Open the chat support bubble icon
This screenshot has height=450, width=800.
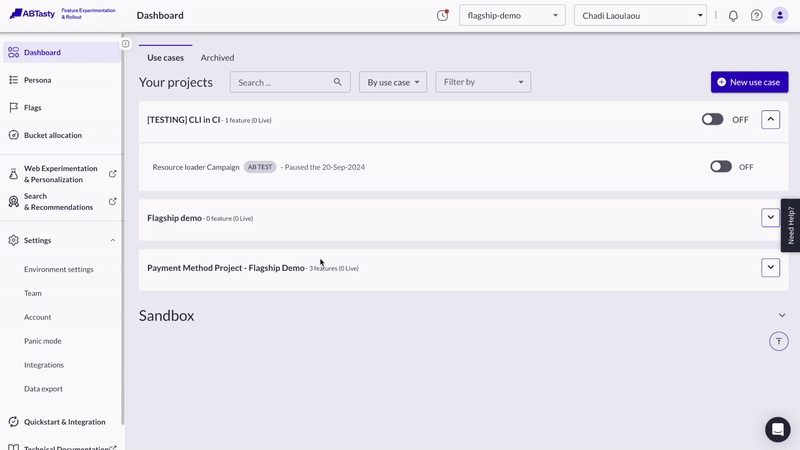(x=777, y=429)
